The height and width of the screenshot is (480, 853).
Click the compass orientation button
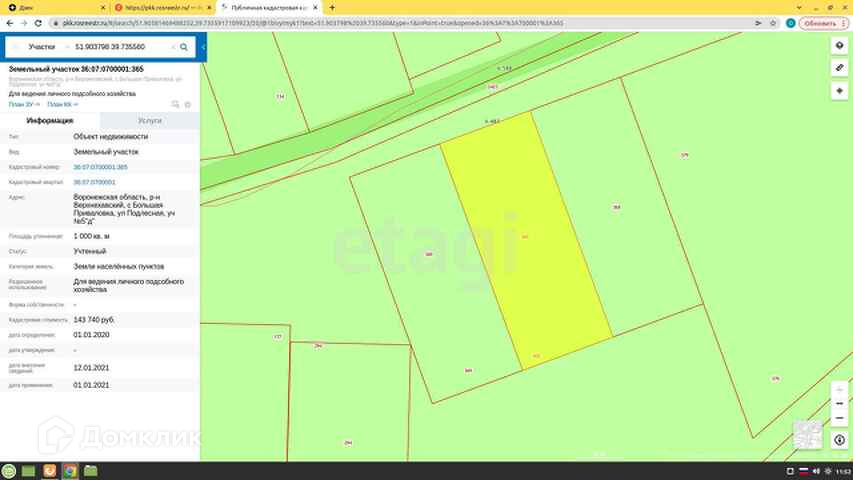pos(839,440)
